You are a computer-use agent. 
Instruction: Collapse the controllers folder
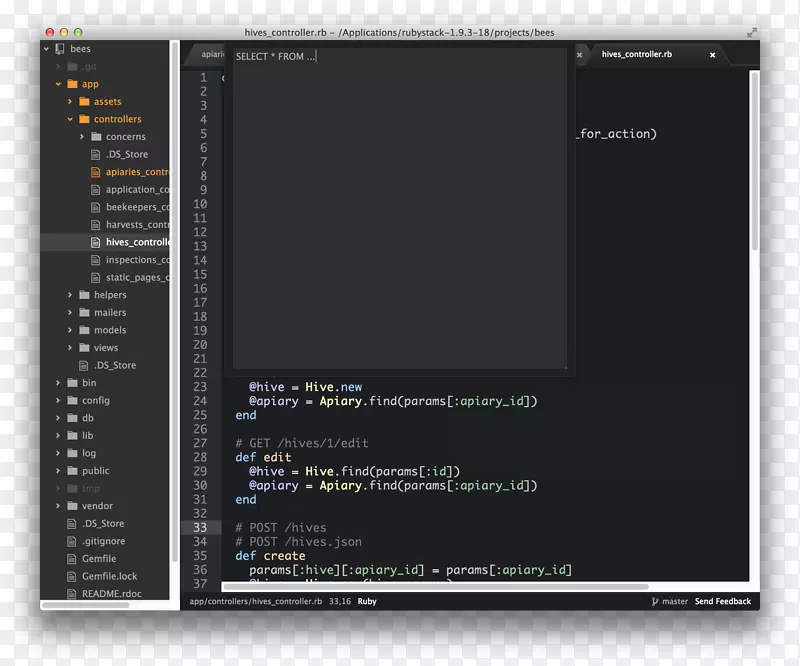tap(71, 119)
